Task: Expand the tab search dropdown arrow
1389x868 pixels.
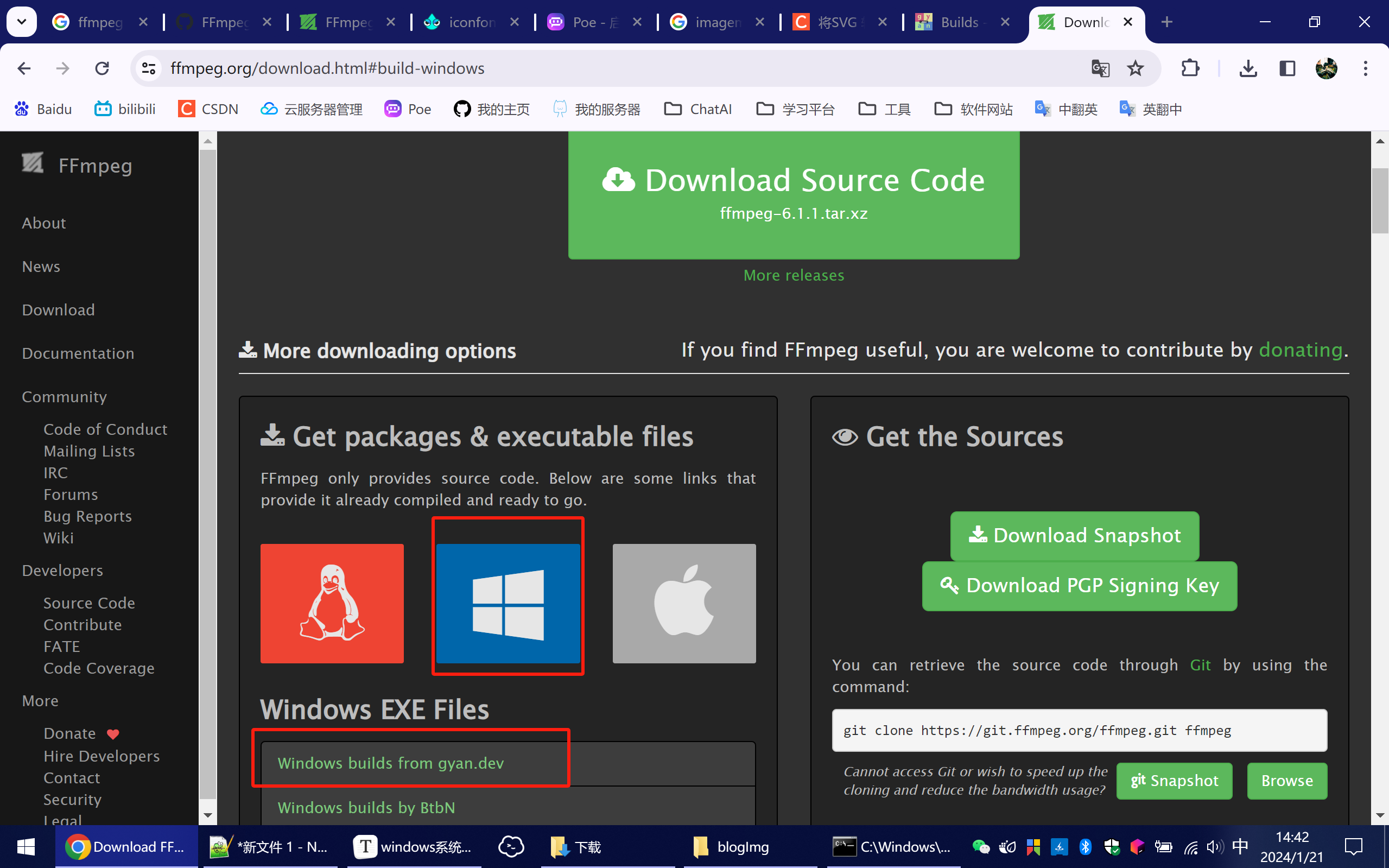Action: [x=22, y=22]
